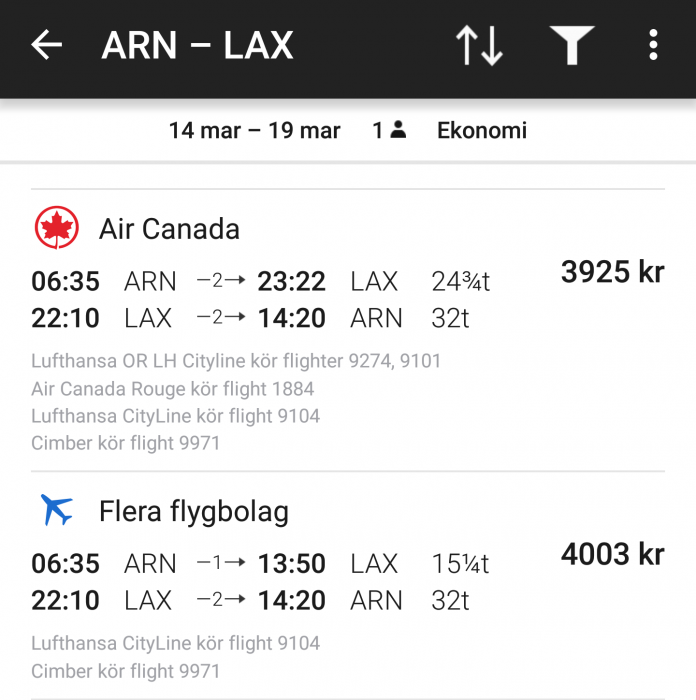696x700 pixels.
Task: Tap the Air Canada maple leaf logo
Action: click(x=57, y=229)
